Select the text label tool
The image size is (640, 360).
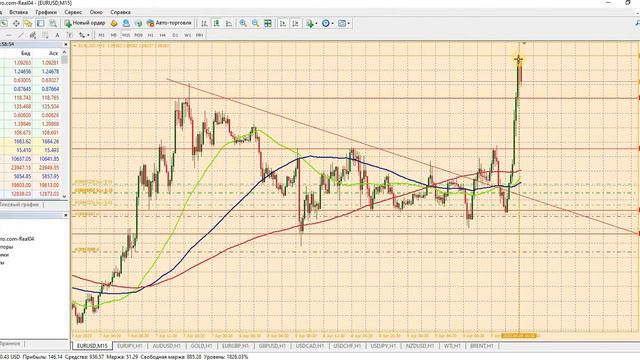[x=69, y=35]
